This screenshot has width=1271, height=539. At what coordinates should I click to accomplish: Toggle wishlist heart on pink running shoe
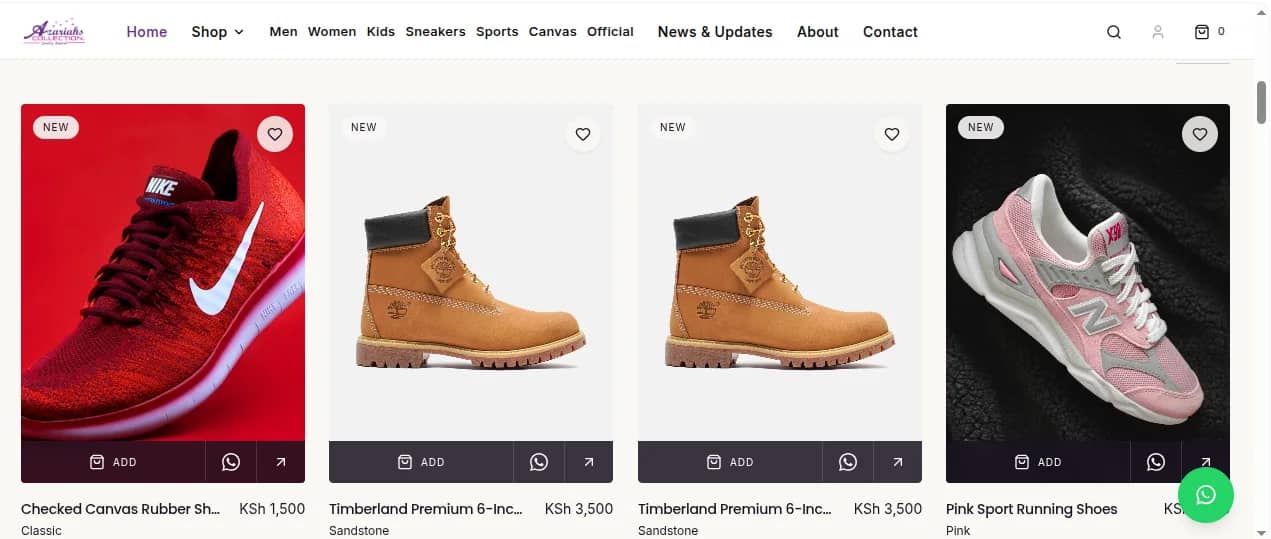click(1200, 134)
